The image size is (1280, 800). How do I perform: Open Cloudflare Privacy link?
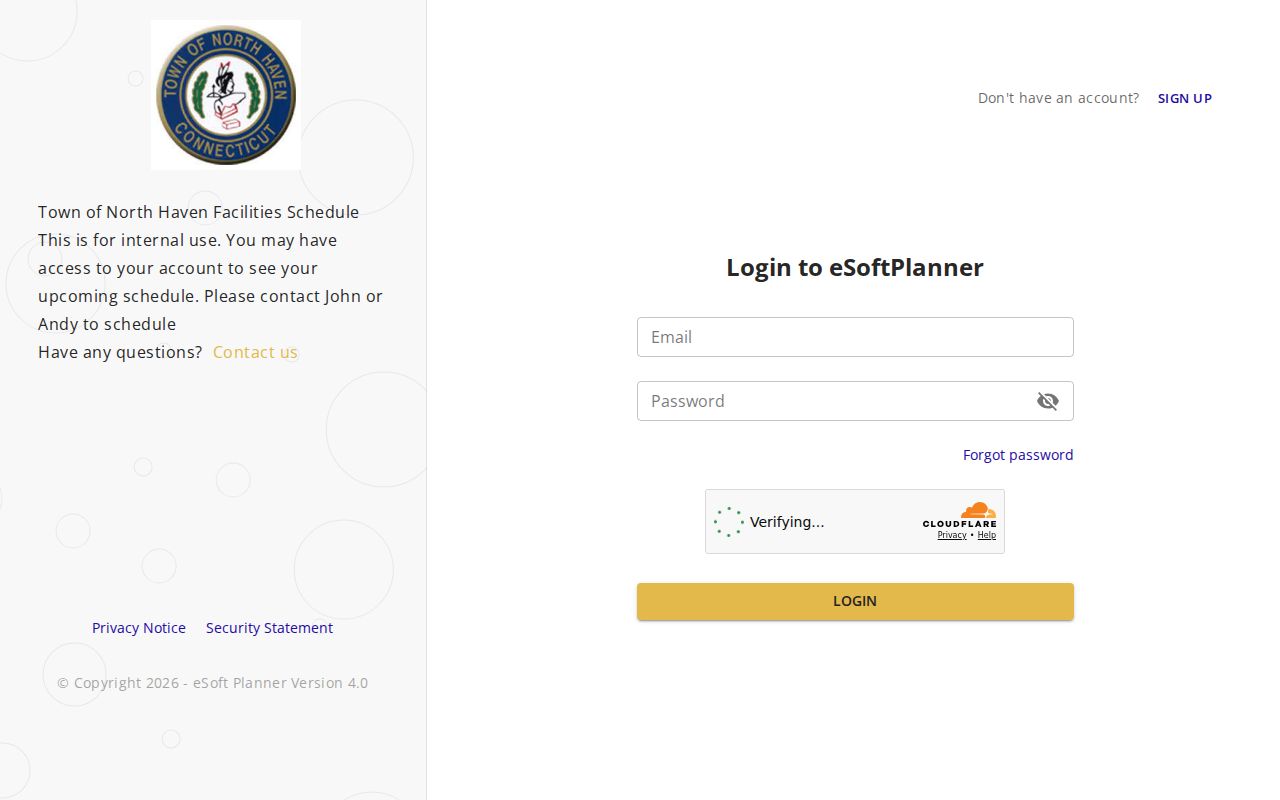(x=951, y=535)
